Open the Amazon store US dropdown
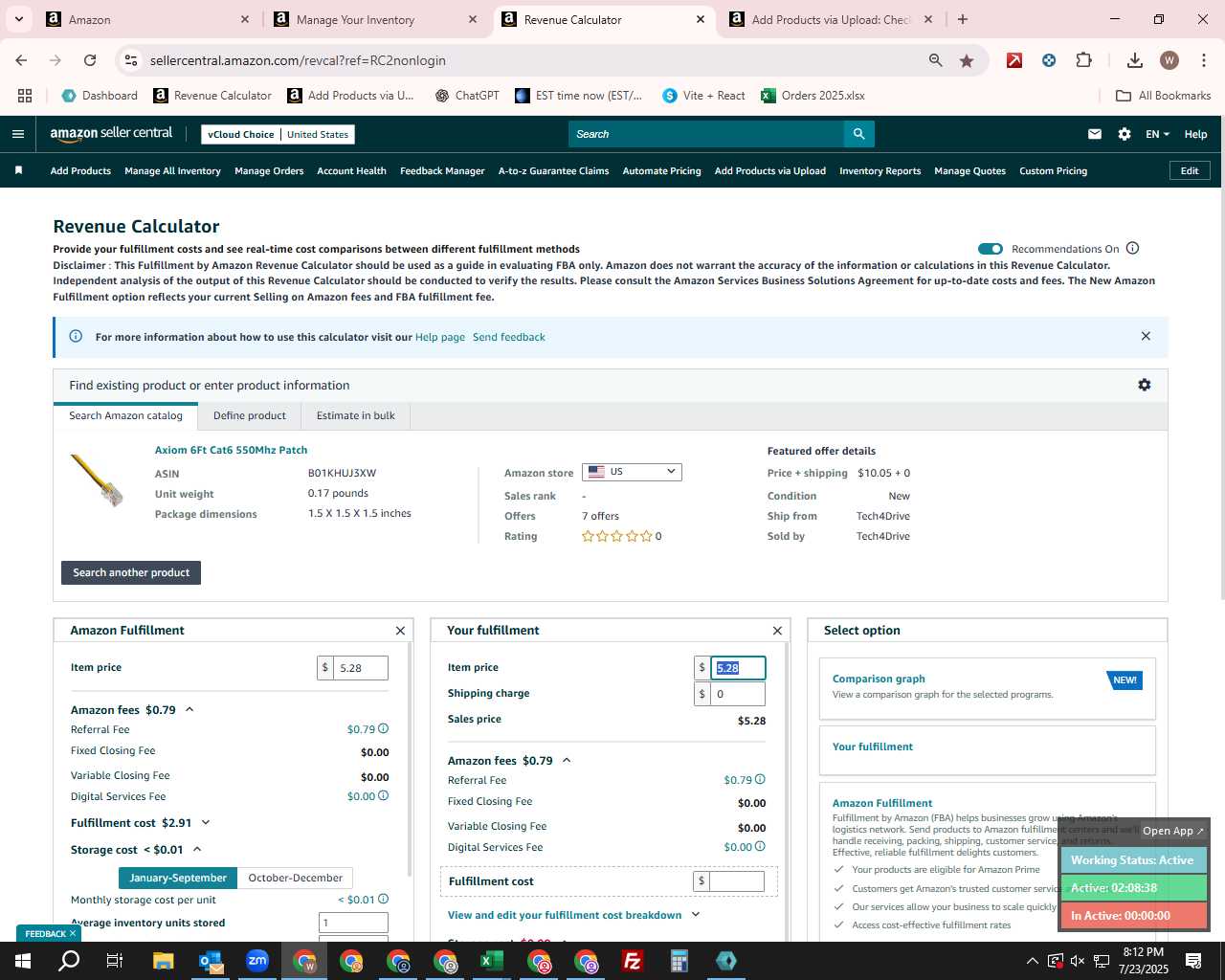The width and height of the screenshot is (1225, 980). (x=632, y=472)
